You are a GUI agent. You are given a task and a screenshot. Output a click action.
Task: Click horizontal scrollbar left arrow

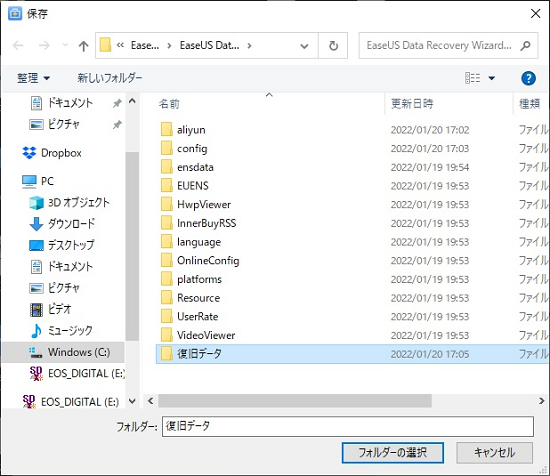pyautogui.click(x=151, y=401)
